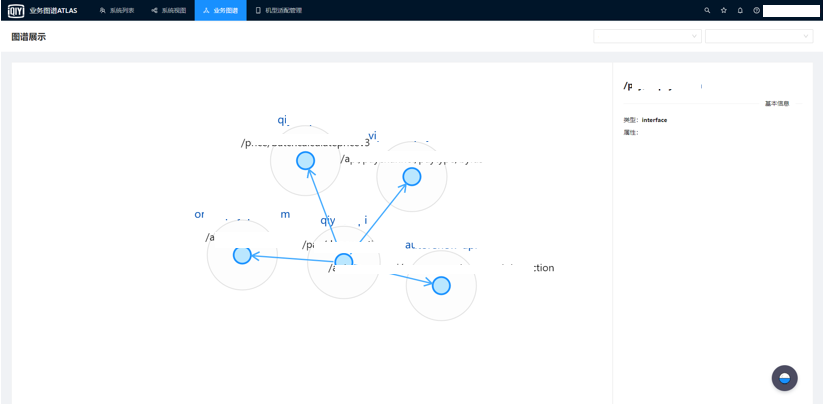
Task: Select the graph node under the 'or' label
Action: point(242,255)
